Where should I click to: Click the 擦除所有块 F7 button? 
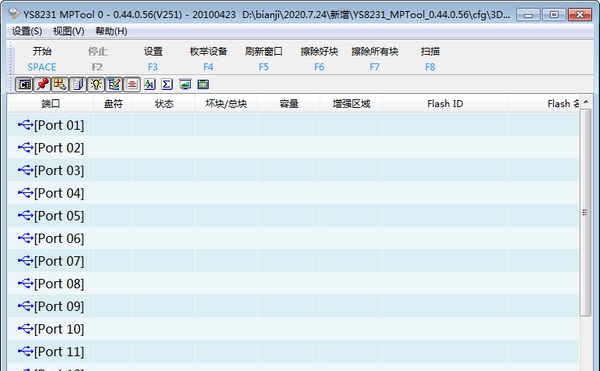tap(375, 59)
